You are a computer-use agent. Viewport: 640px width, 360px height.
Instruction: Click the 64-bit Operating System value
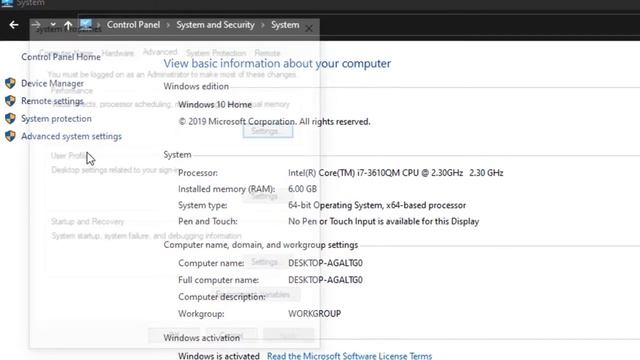tap(377, 205)
